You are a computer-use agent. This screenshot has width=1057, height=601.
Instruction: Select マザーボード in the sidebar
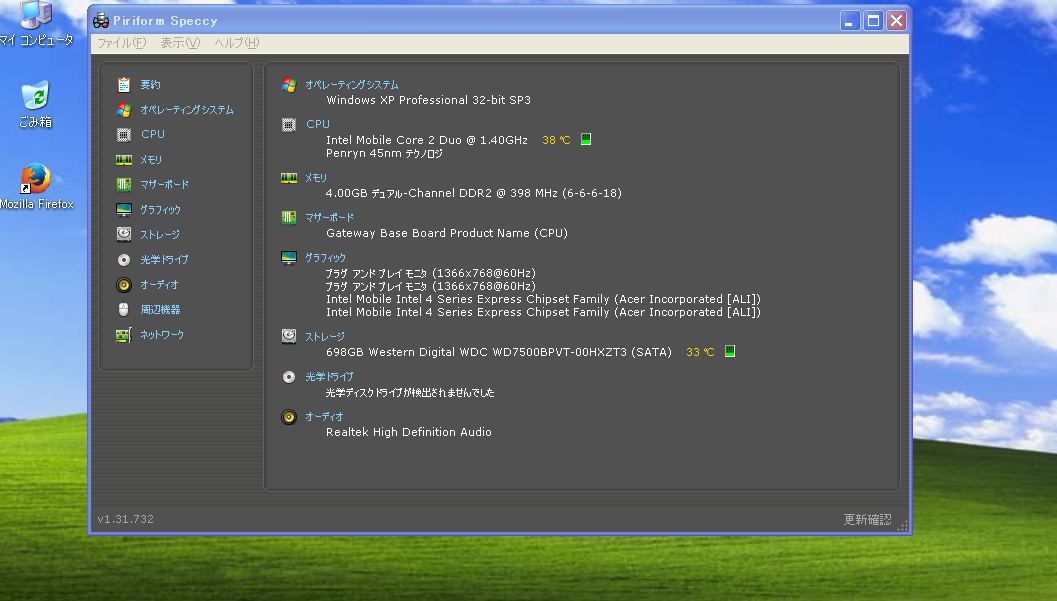164,185
